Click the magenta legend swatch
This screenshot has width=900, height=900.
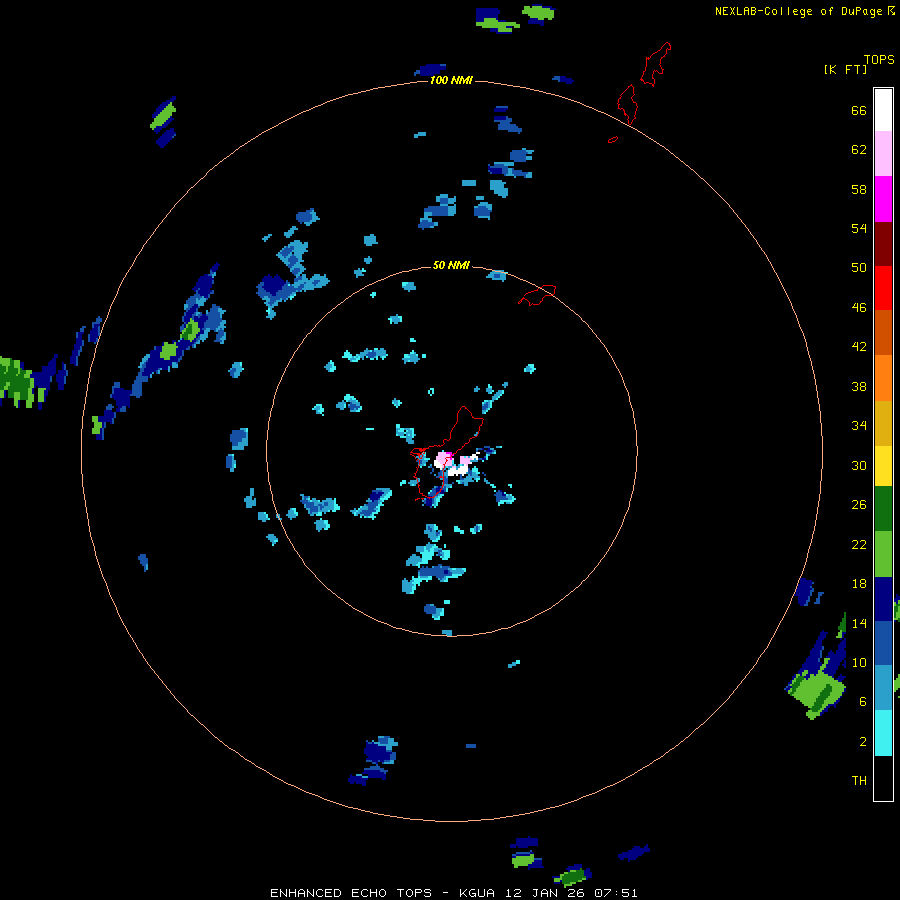[883, 199]
